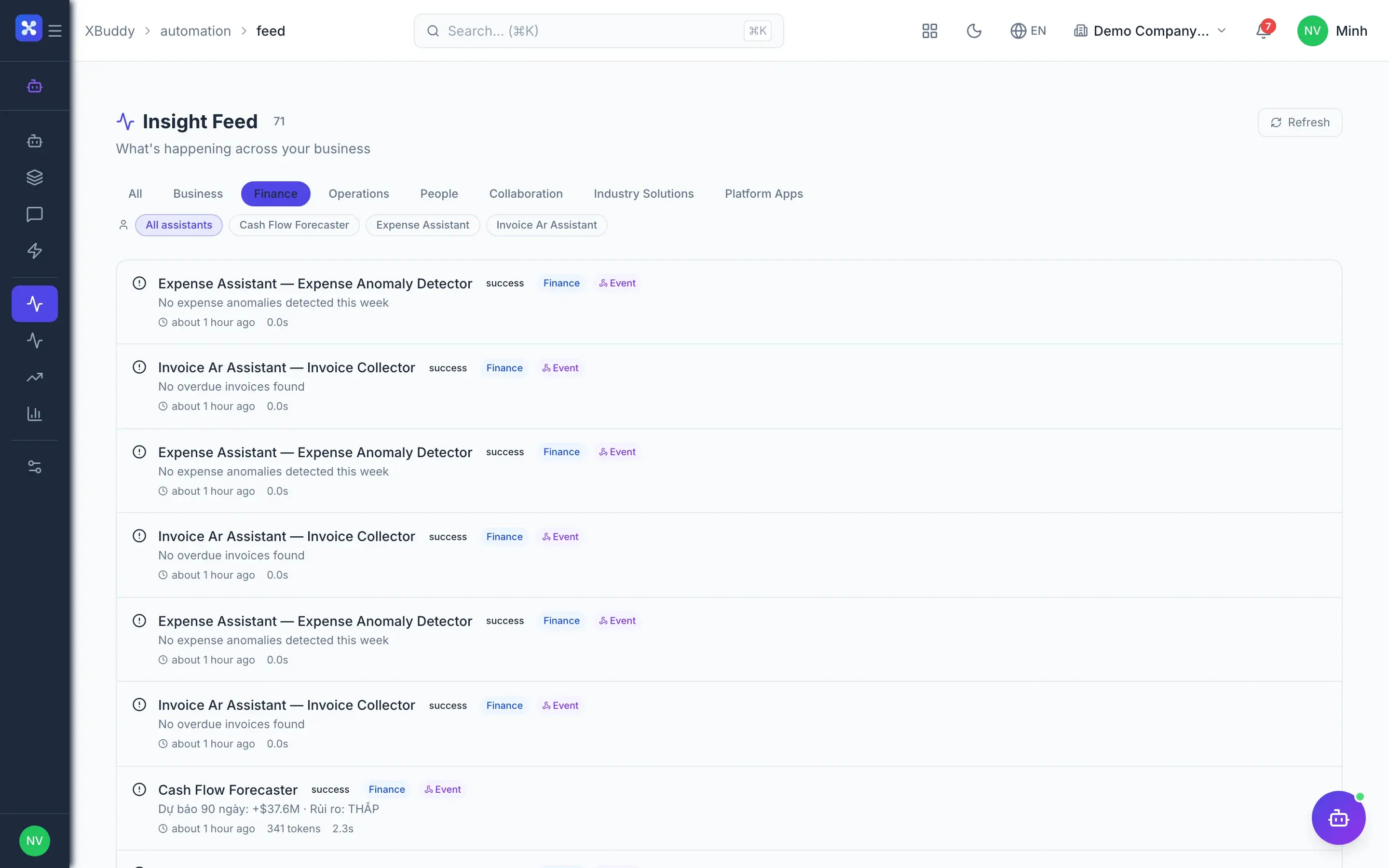The height and width of the screenshot is (868, 1389).
Task: Switch to the Business tab
Action: point(198,193)
